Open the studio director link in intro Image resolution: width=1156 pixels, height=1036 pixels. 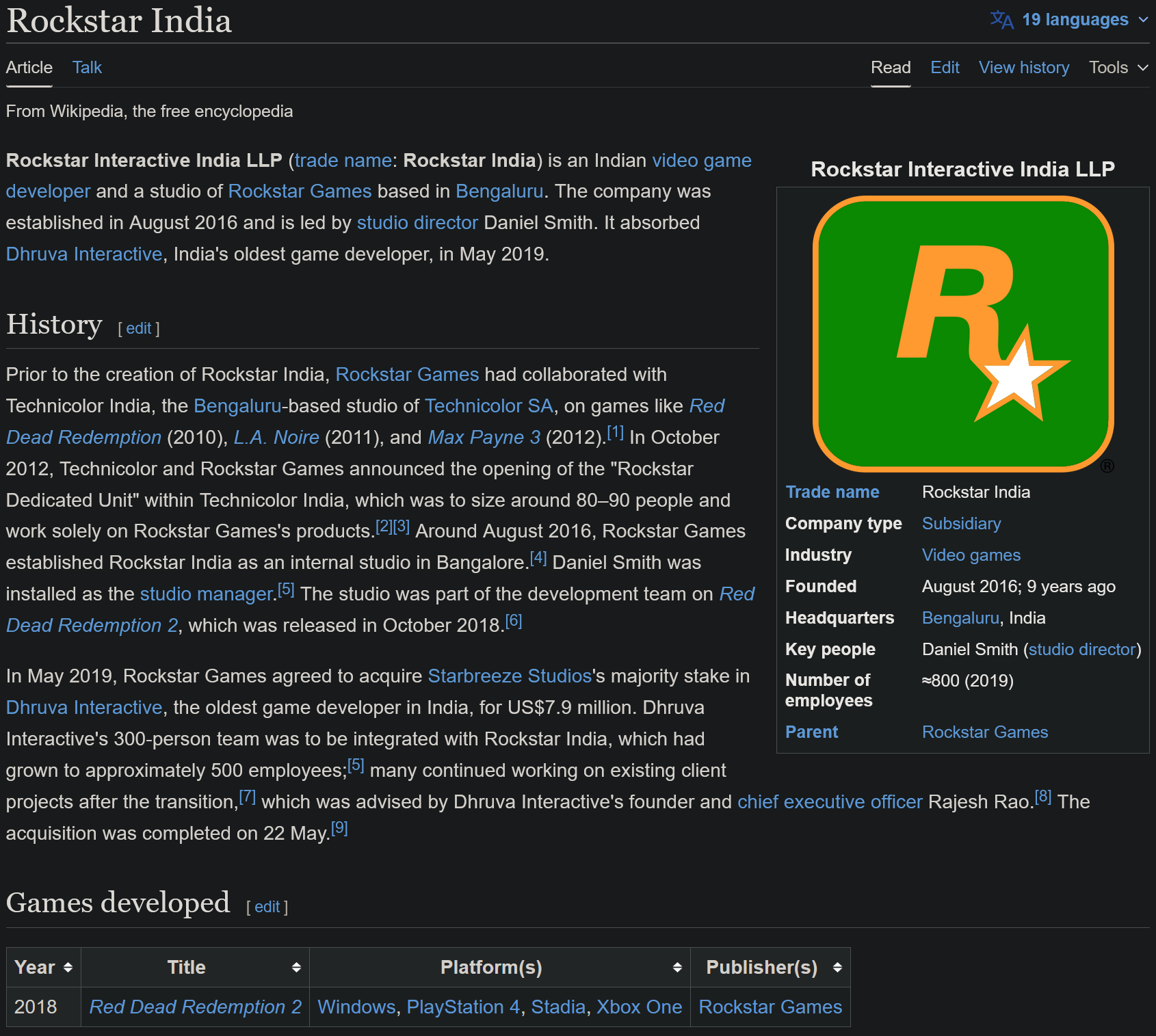417,222
